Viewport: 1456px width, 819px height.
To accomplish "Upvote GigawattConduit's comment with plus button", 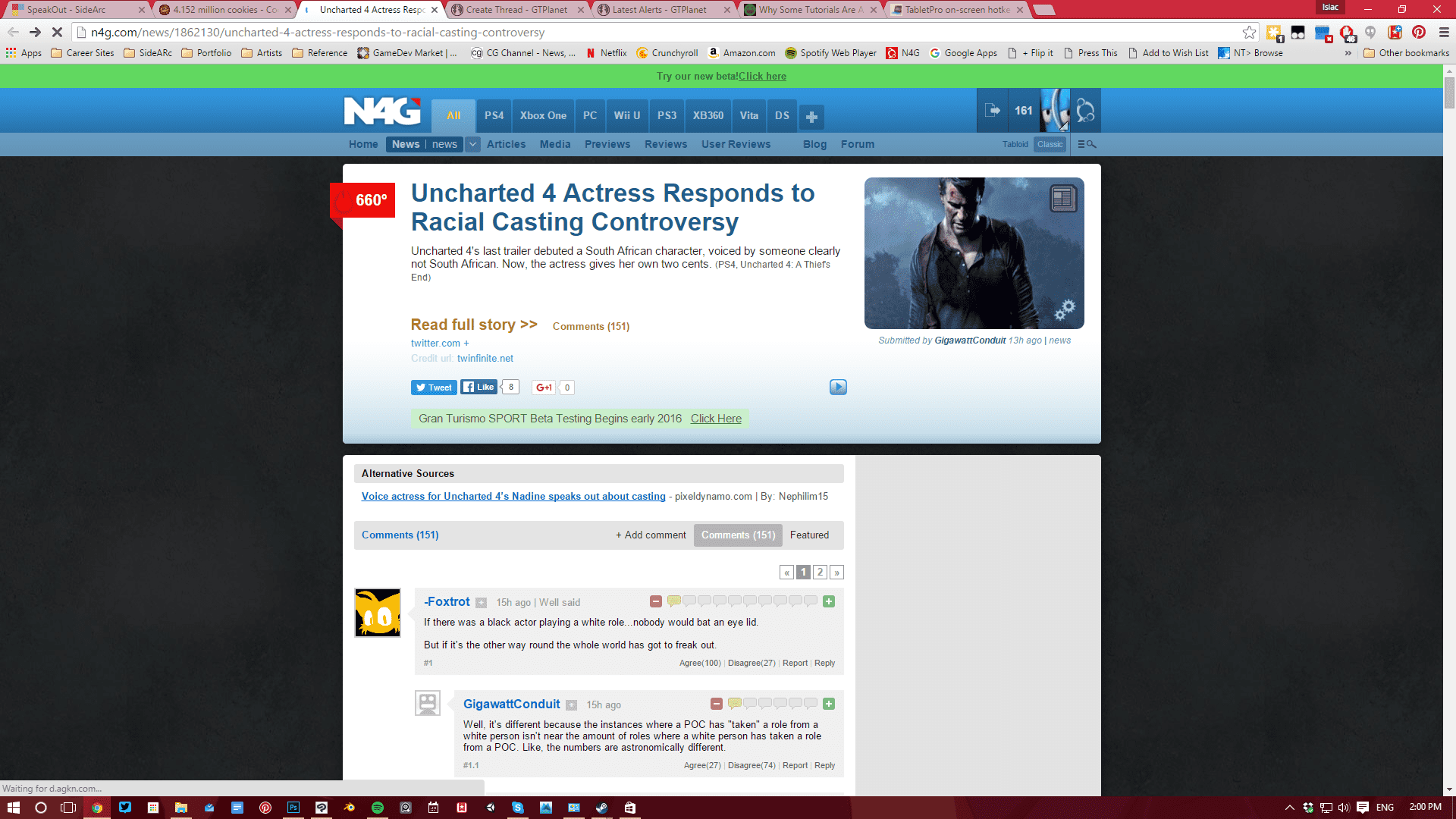I will coord(829,704).
